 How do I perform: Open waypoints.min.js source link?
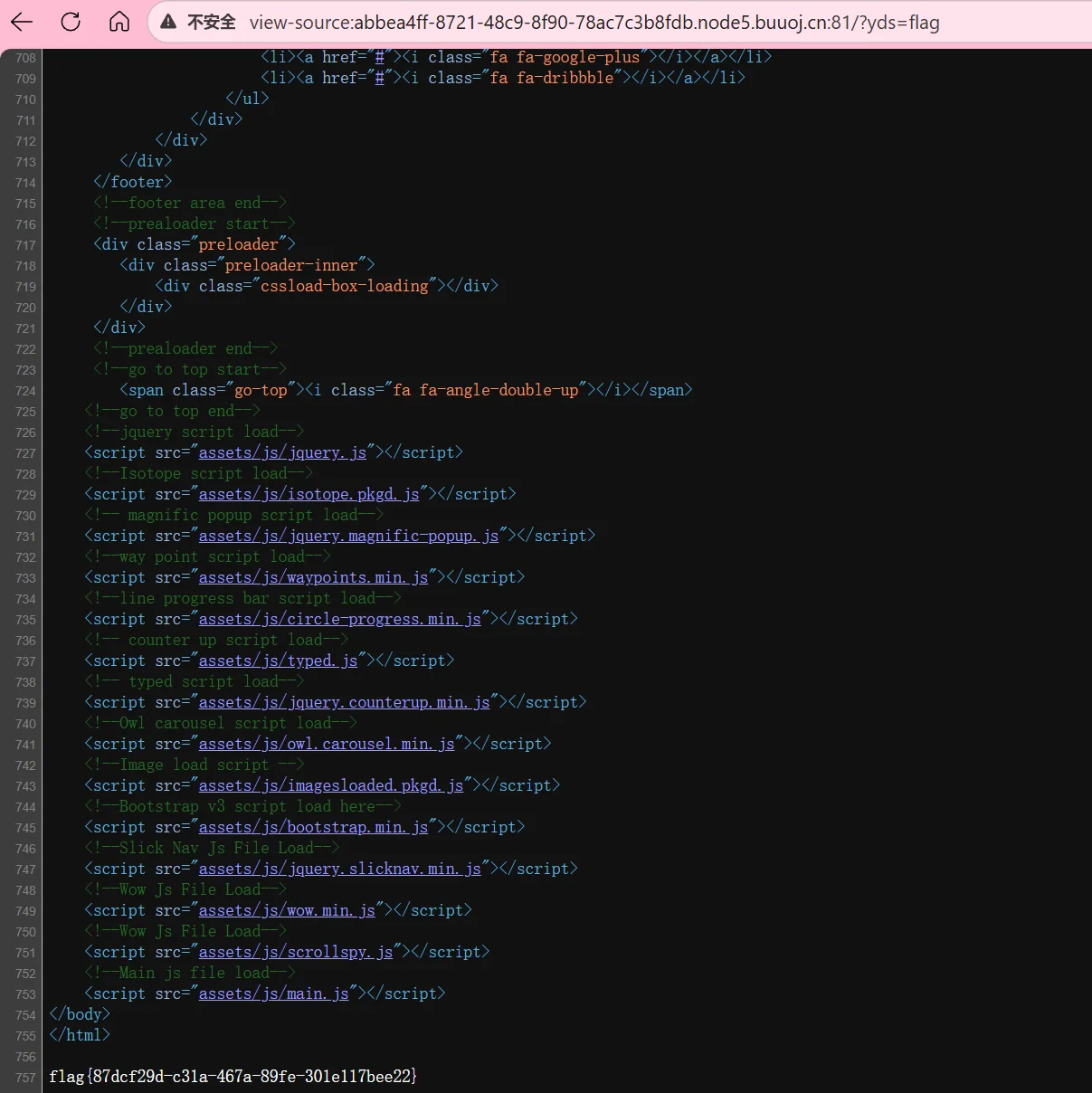(x=313, y=577)
